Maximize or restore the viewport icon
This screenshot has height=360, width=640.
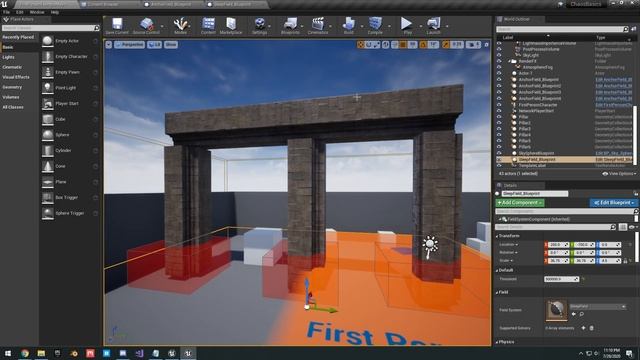[x=487, y=44]
